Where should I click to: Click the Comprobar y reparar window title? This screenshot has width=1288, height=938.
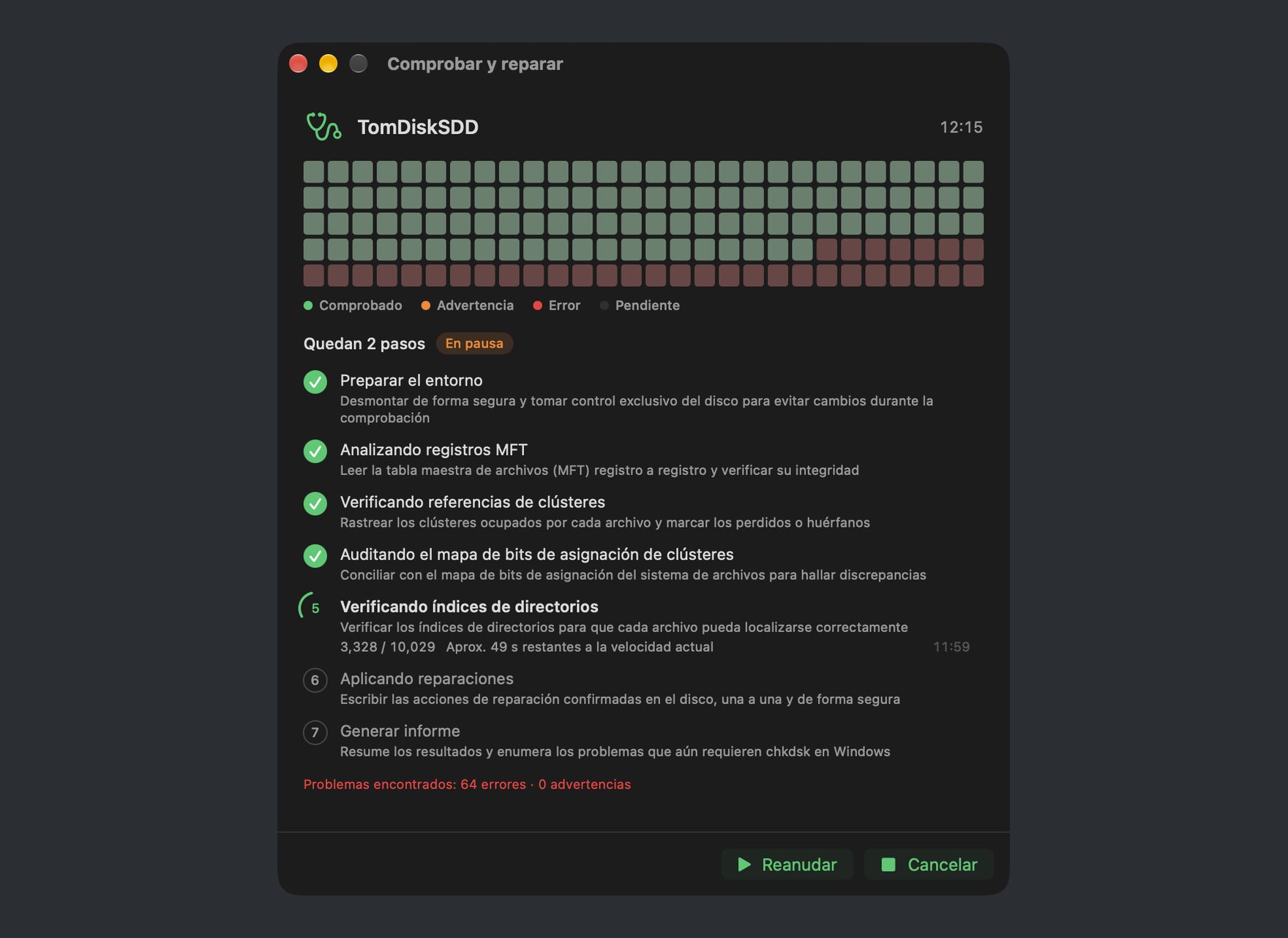[475, 64]
